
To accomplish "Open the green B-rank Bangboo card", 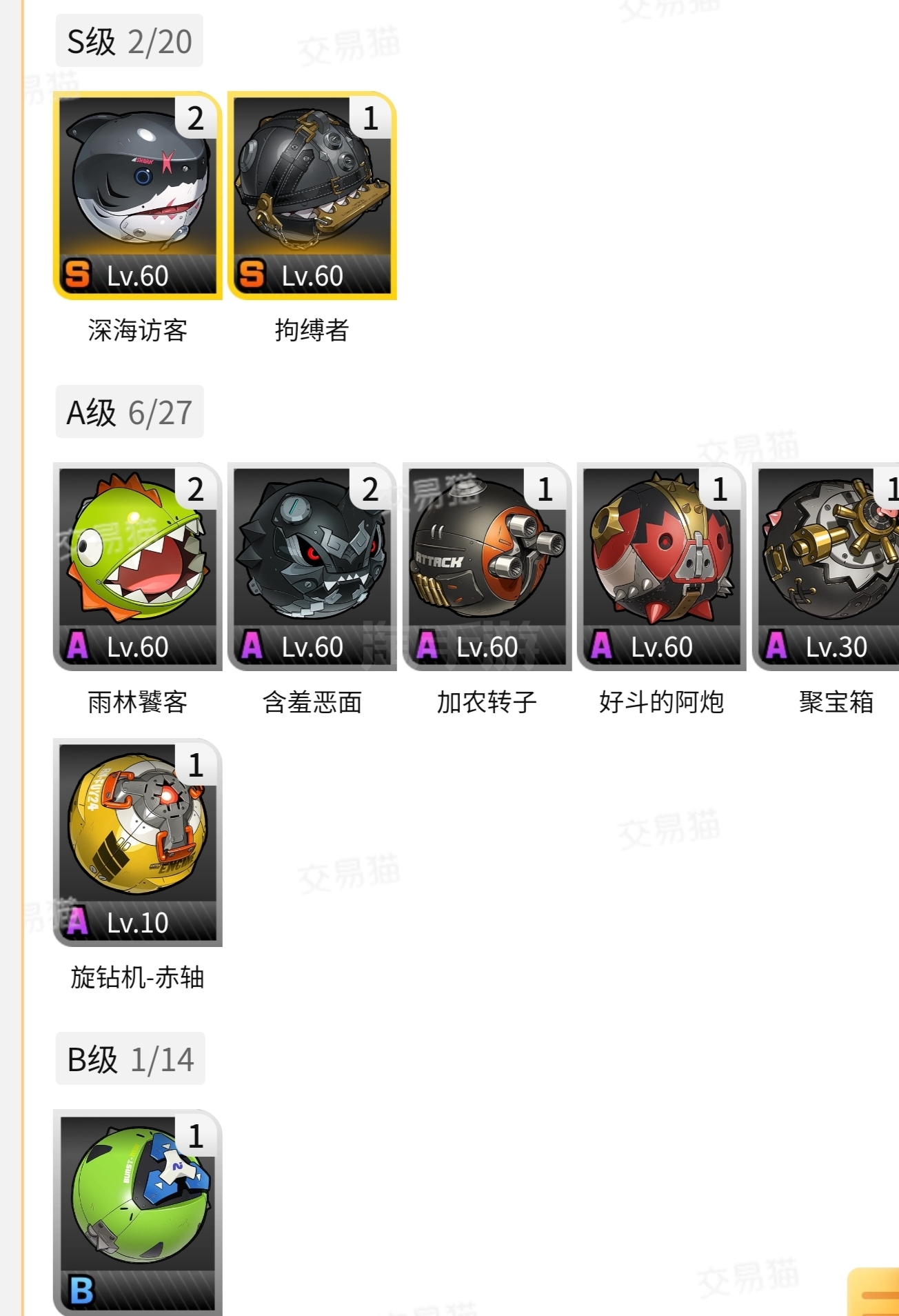I will (138, 1213).
